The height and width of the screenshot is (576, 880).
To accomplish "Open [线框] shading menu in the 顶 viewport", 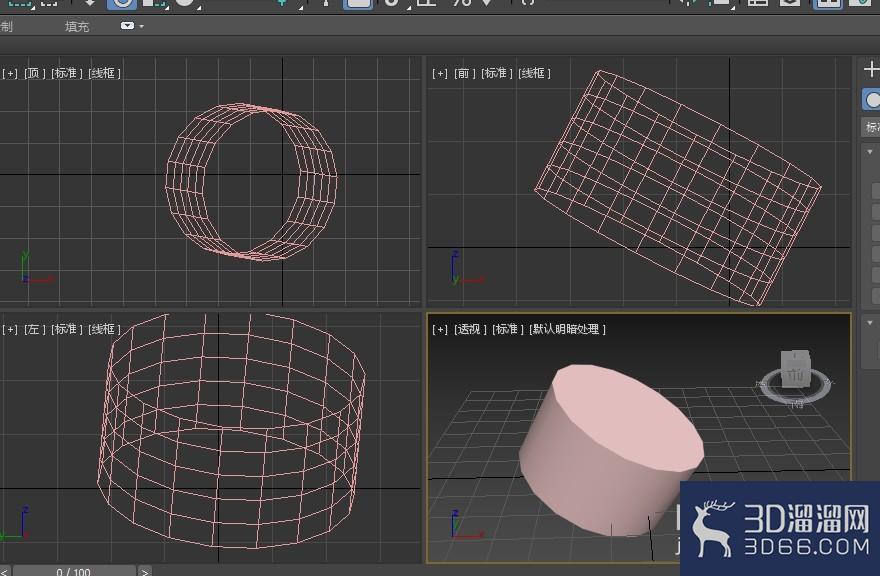I will coord(104,73).
